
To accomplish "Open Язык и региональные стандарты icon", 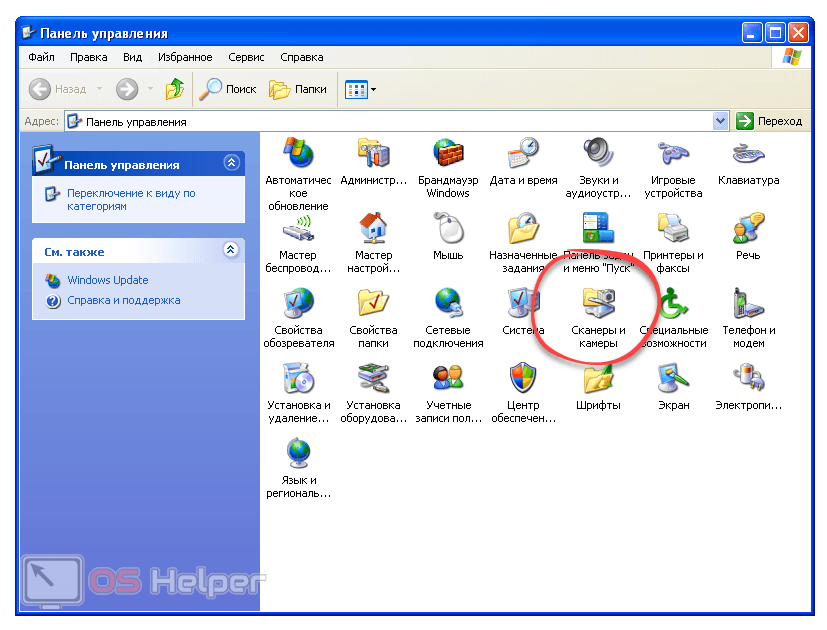I will [x=298, y=455].
